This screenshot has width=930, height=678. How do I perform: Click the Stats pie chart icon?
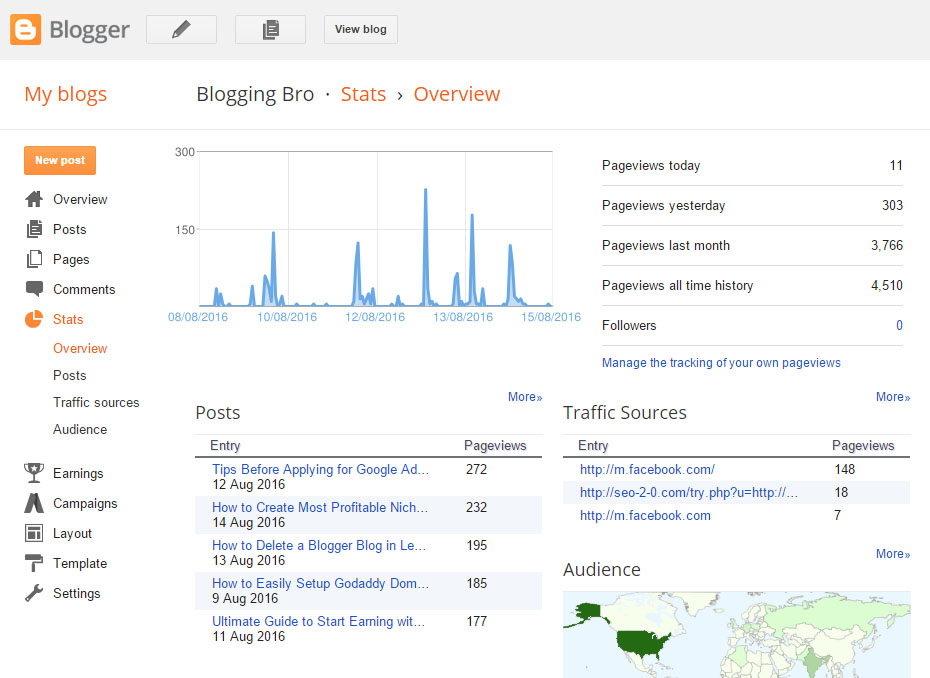pos(34,319)
